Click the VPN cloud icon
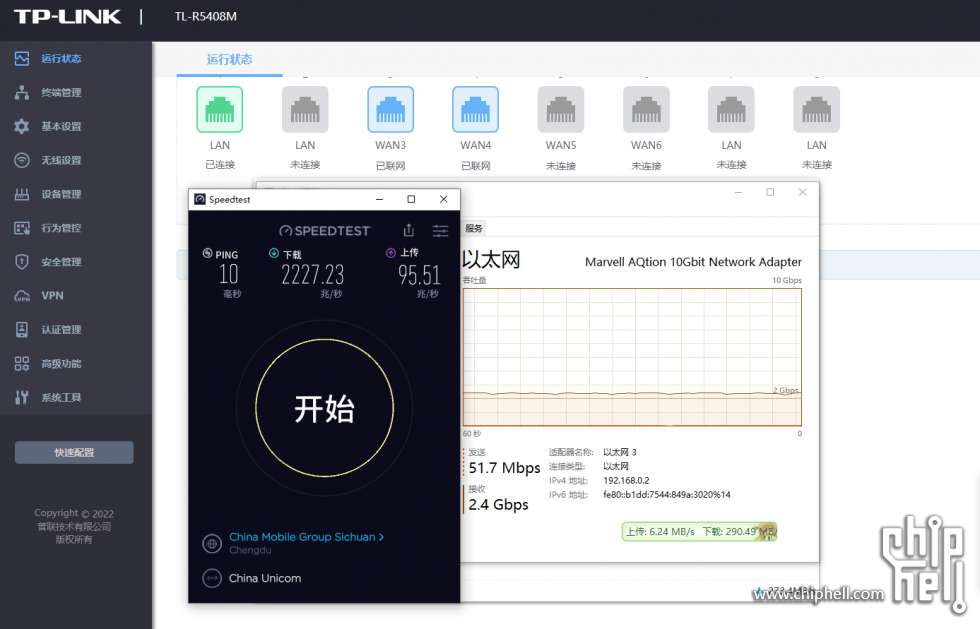This screenshot has width=980, height=629. (x=22, y=296)
